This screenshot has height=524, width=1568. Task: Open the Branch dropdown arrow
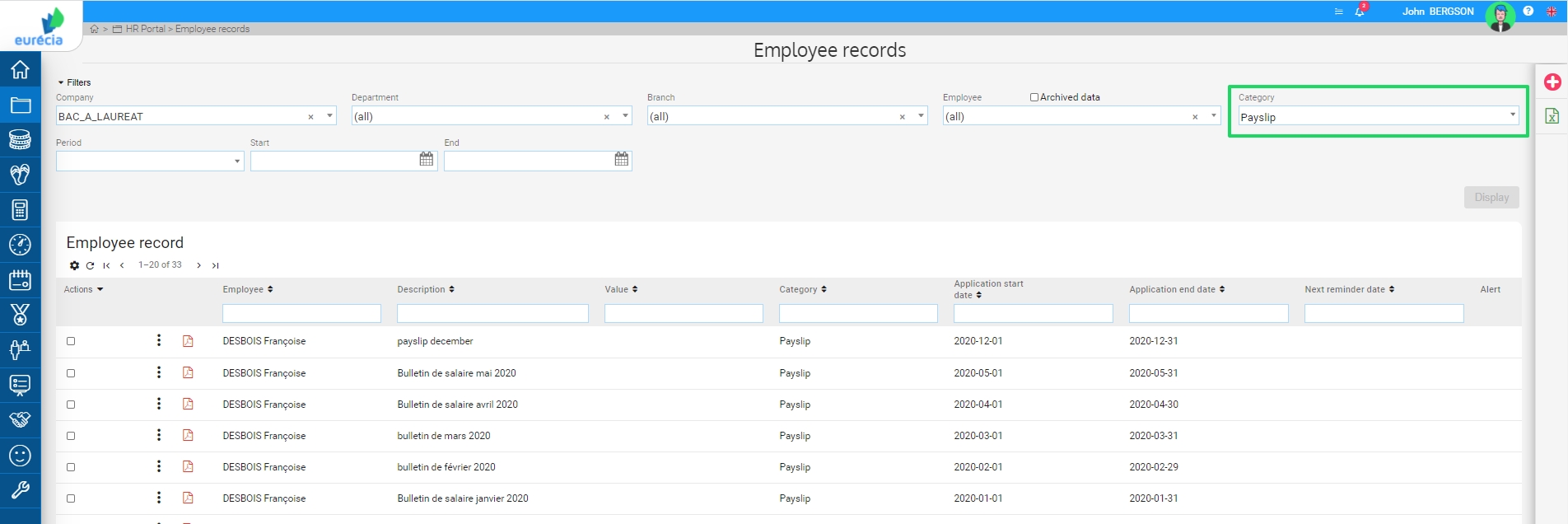tap(921, 115)
